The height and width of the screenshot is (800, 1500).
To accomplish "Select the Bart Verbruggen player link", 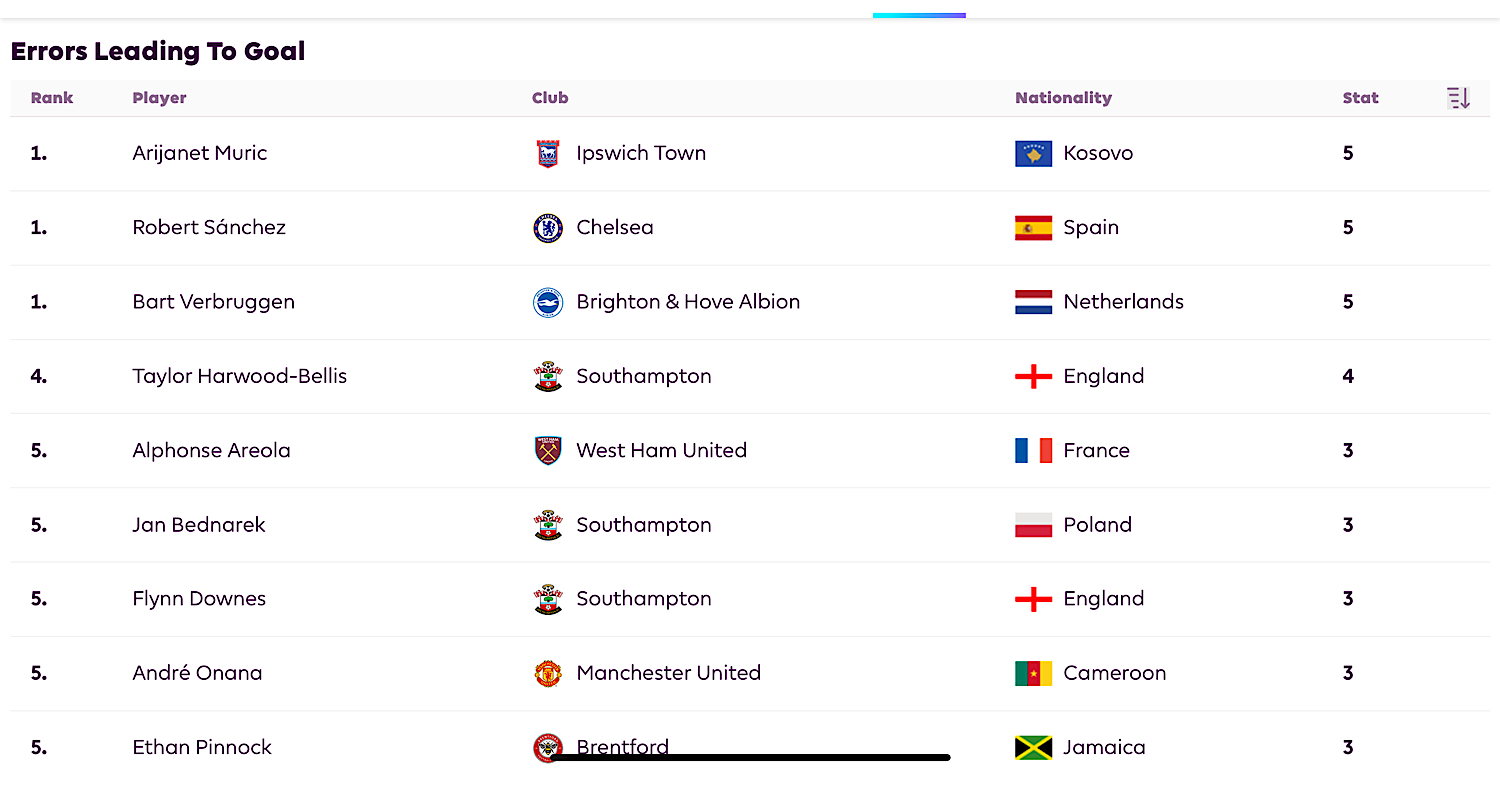I will pyautogui.click(x=213, y=302).
